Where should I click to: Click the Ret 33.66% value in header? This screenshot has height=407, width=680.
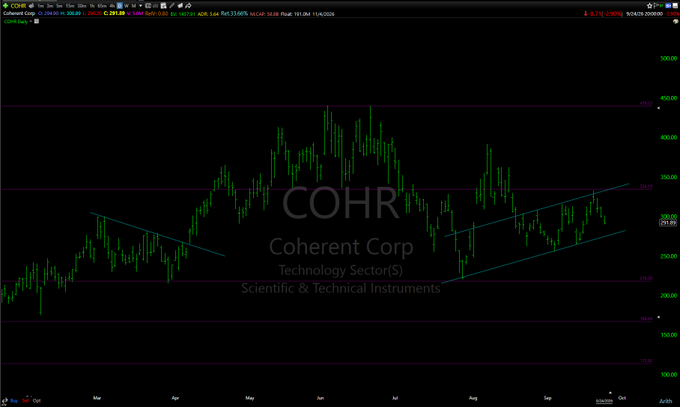click(234, 13)
